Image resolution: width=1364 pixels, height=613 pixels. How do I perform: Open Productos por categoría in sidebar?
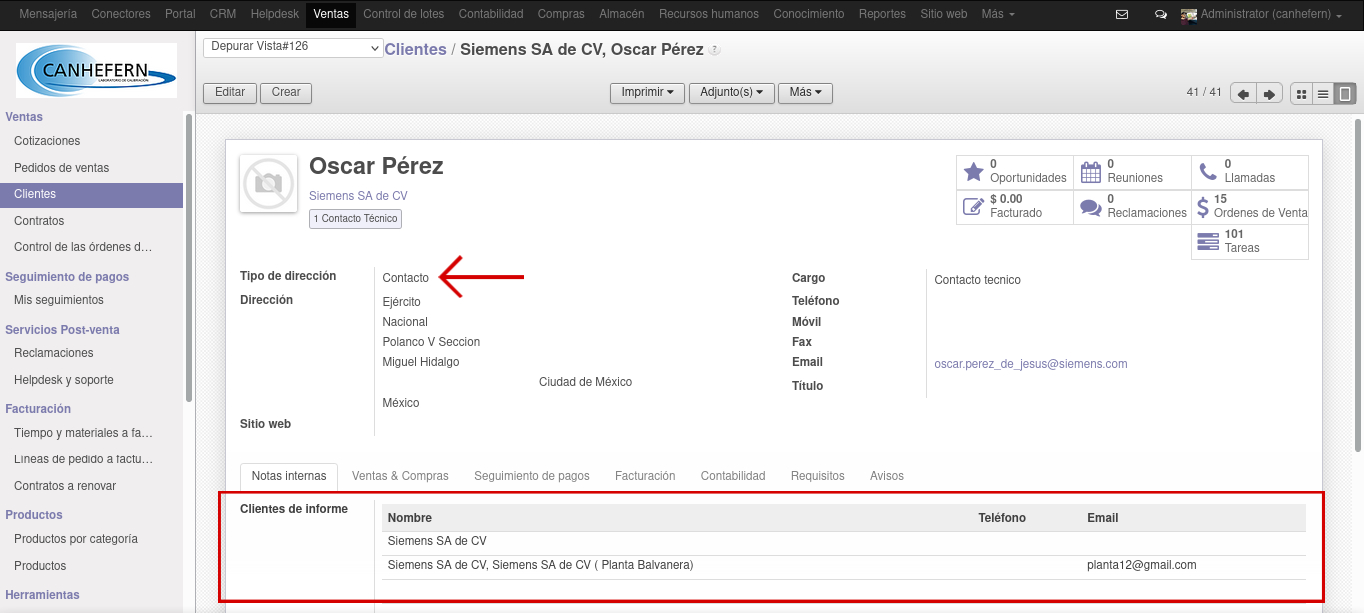point(76,539)
